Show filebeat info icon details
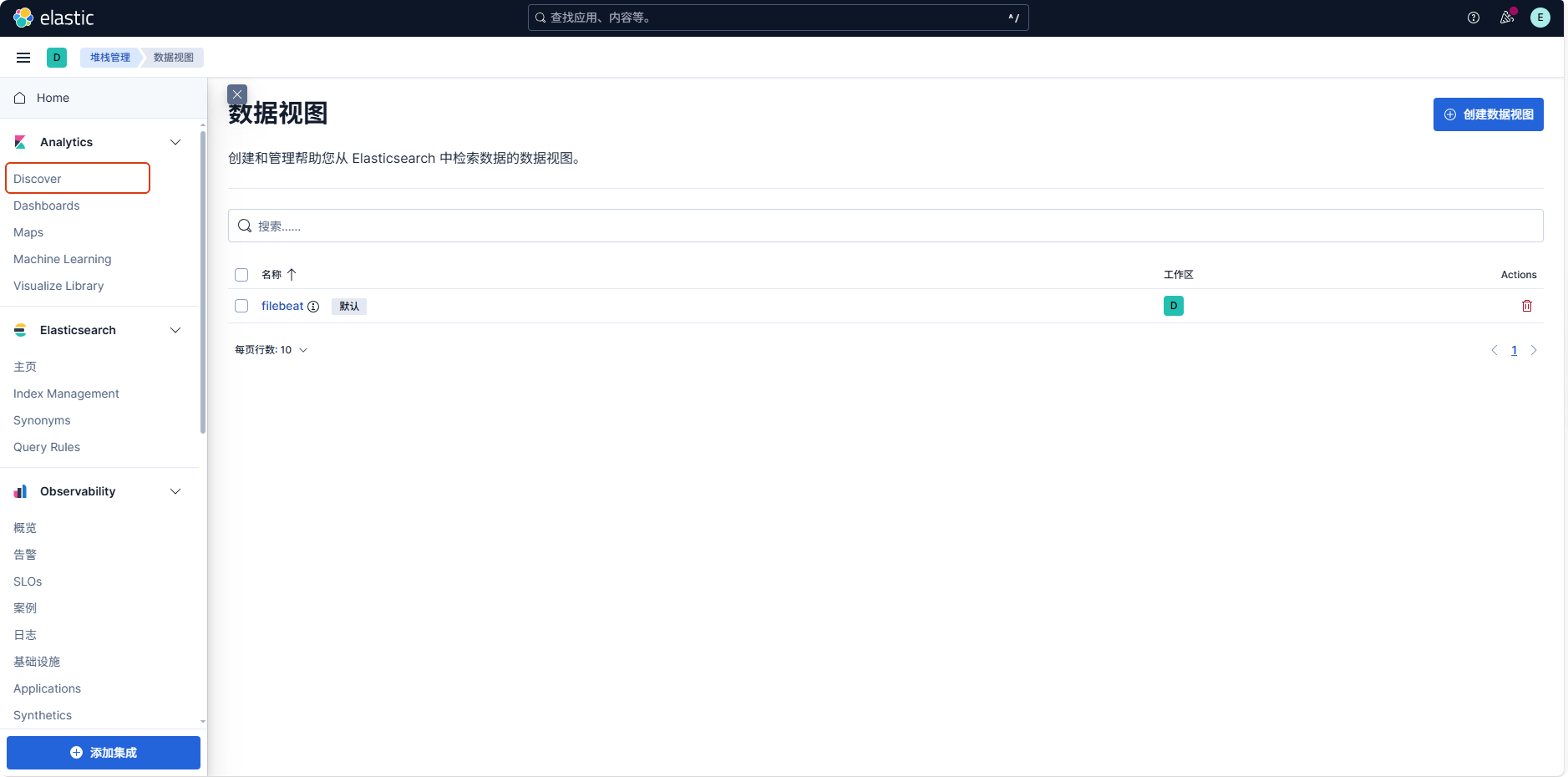 pyautogui.click(x=313, y=307)
